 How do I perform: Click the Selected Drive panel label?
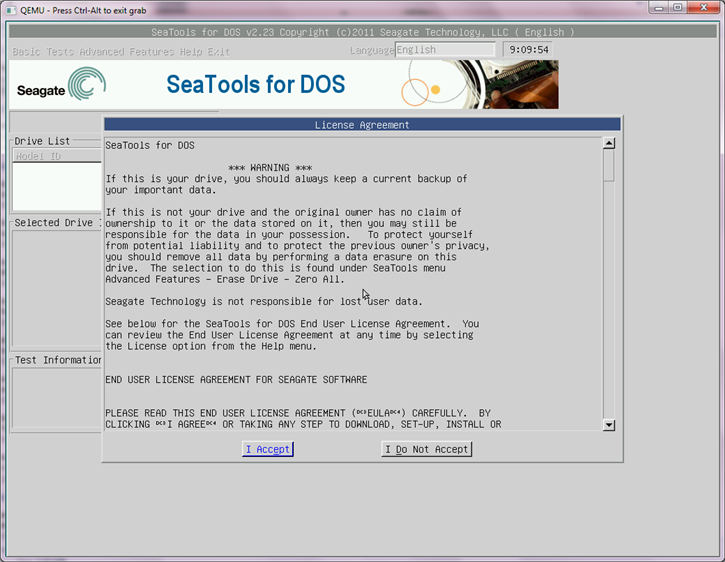(57, 222)
